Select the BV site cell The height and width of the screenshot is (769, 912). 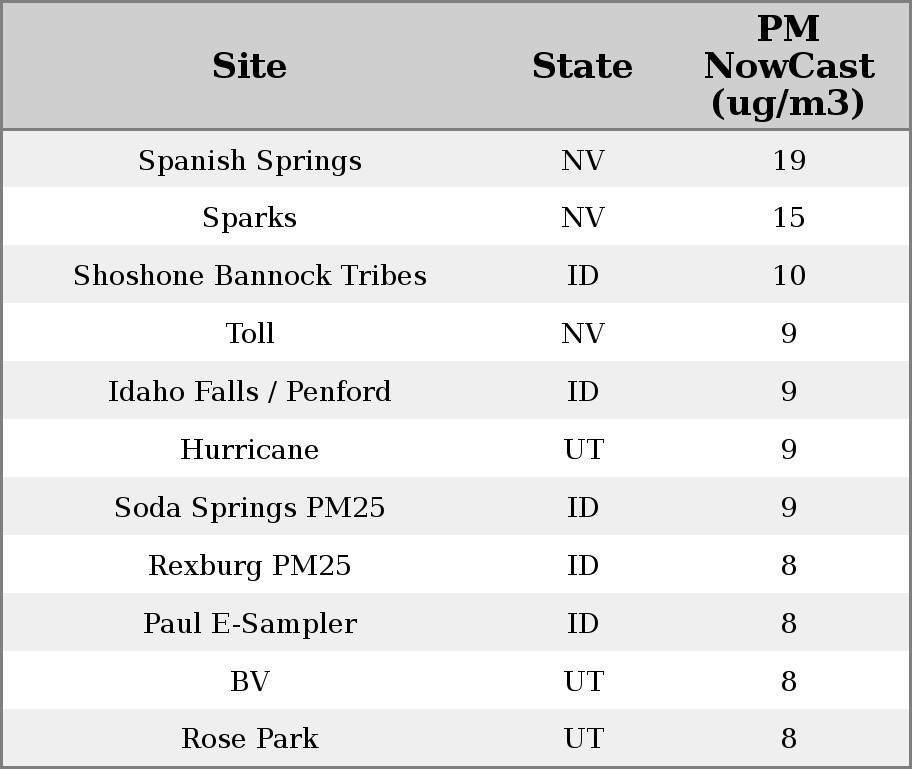[250, 682]
